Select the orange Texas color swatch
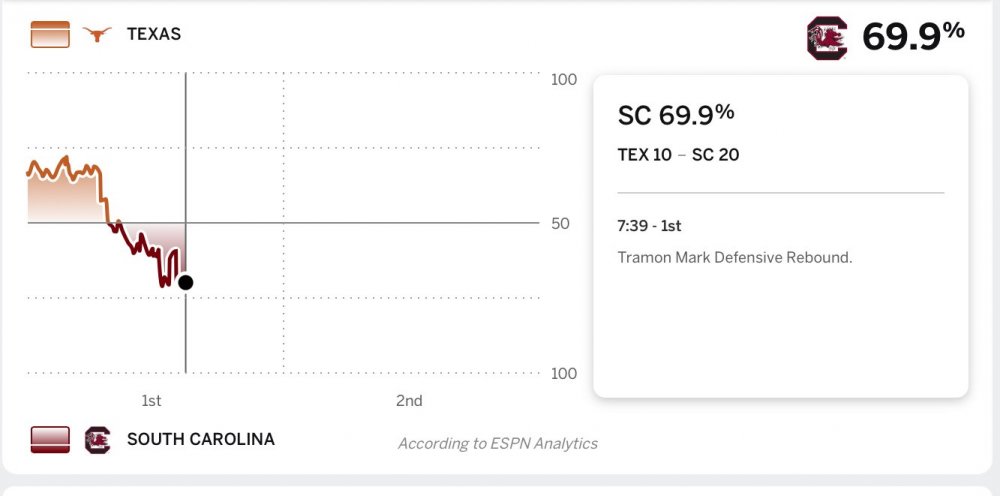 pyautogui.click(x=50, y=35)
